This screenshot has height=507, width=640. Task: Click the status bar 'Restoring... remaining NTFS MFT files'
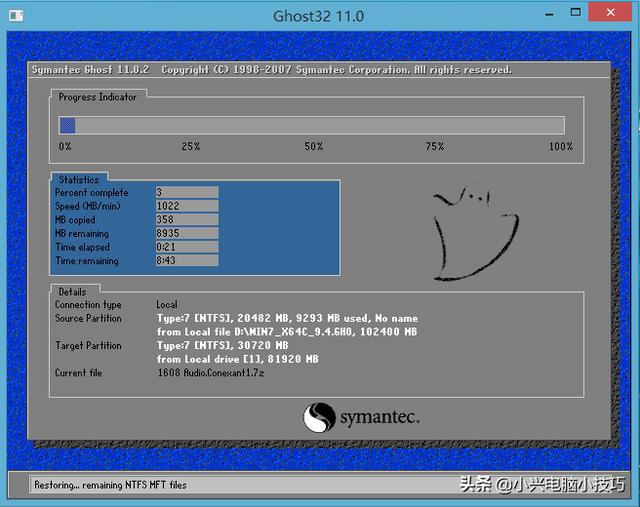pyautogui.click(x=110, y=485)
